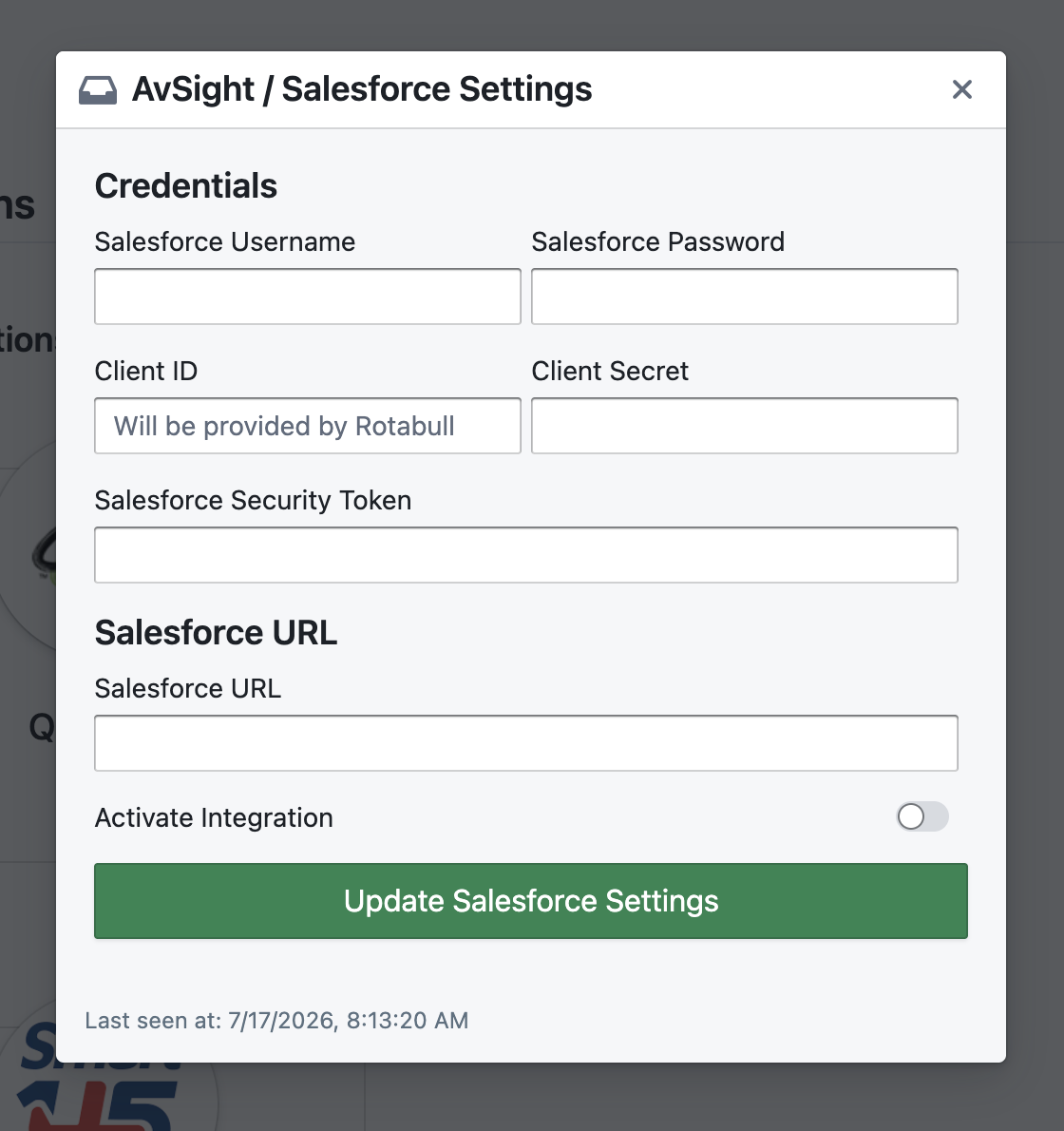Screen dimensions: 1064x1131
Task: Click the AvSight / Salesforce Settings title
Action: coord(362,89)
